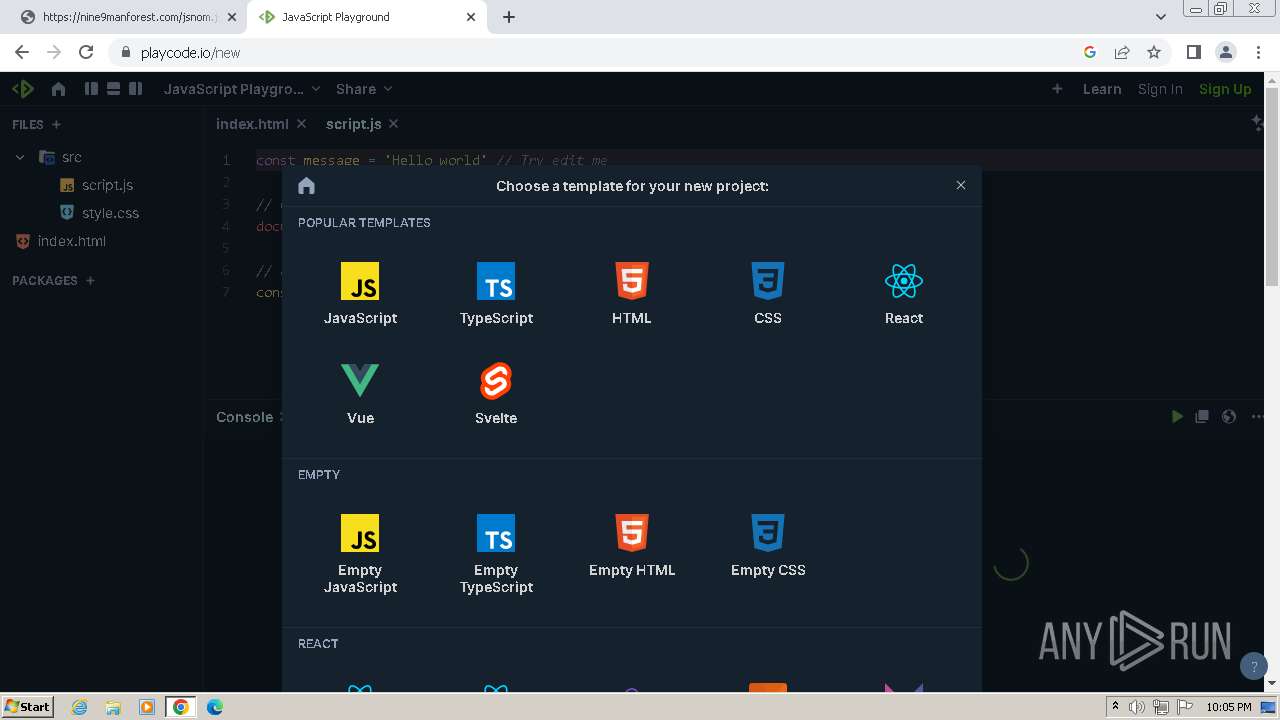Select the HTML template icon
Image resolution: width=1280 pixels, height=720 pixels.
tap(632, 281)
